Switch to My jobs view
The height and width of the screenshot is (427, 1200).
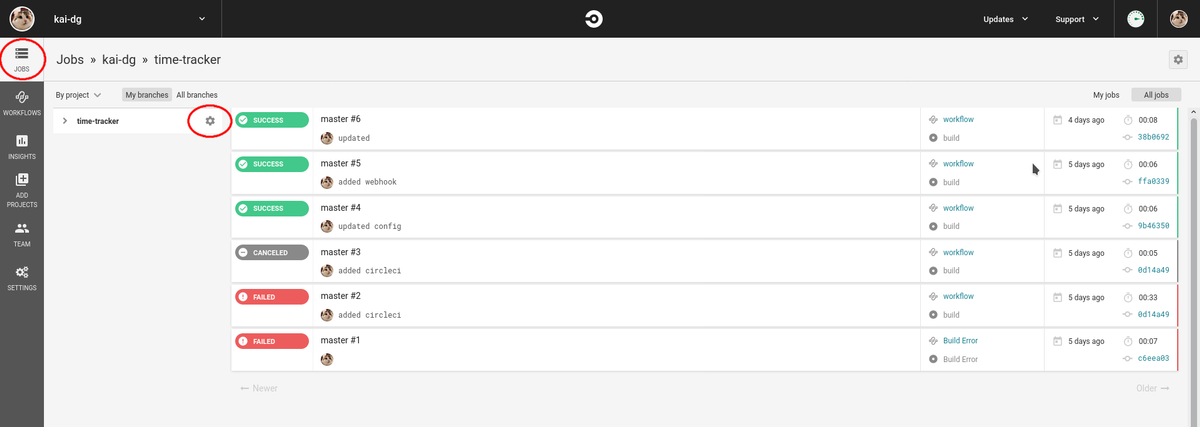point(1106,95)
